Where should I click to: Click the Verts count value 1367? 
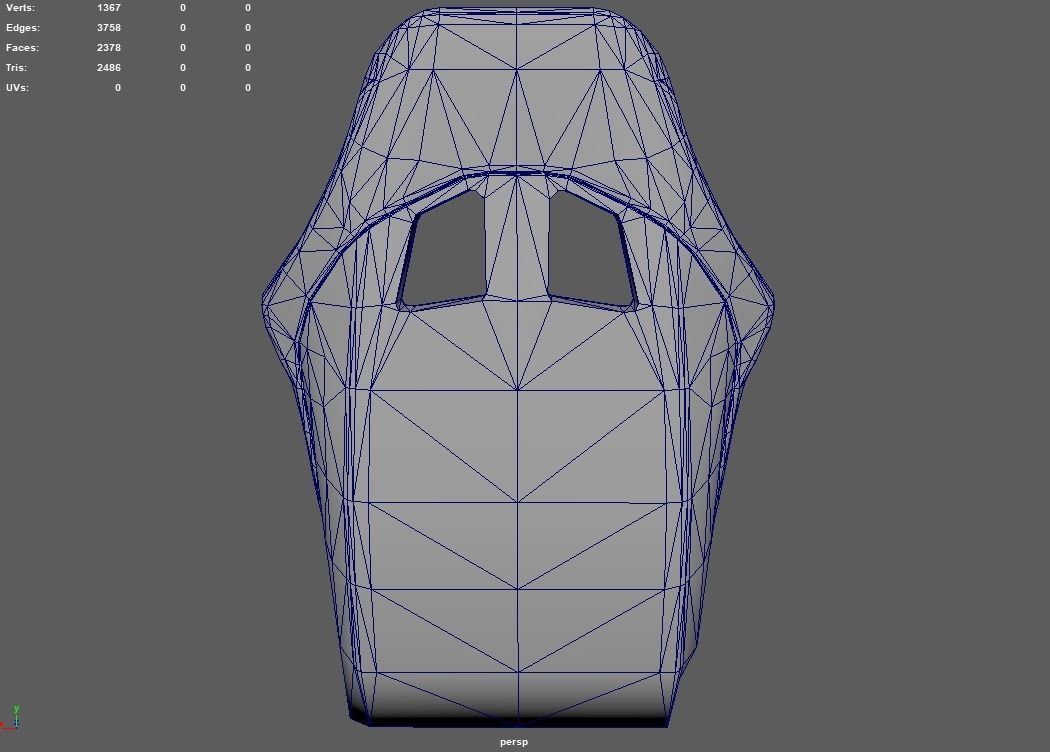108,8
